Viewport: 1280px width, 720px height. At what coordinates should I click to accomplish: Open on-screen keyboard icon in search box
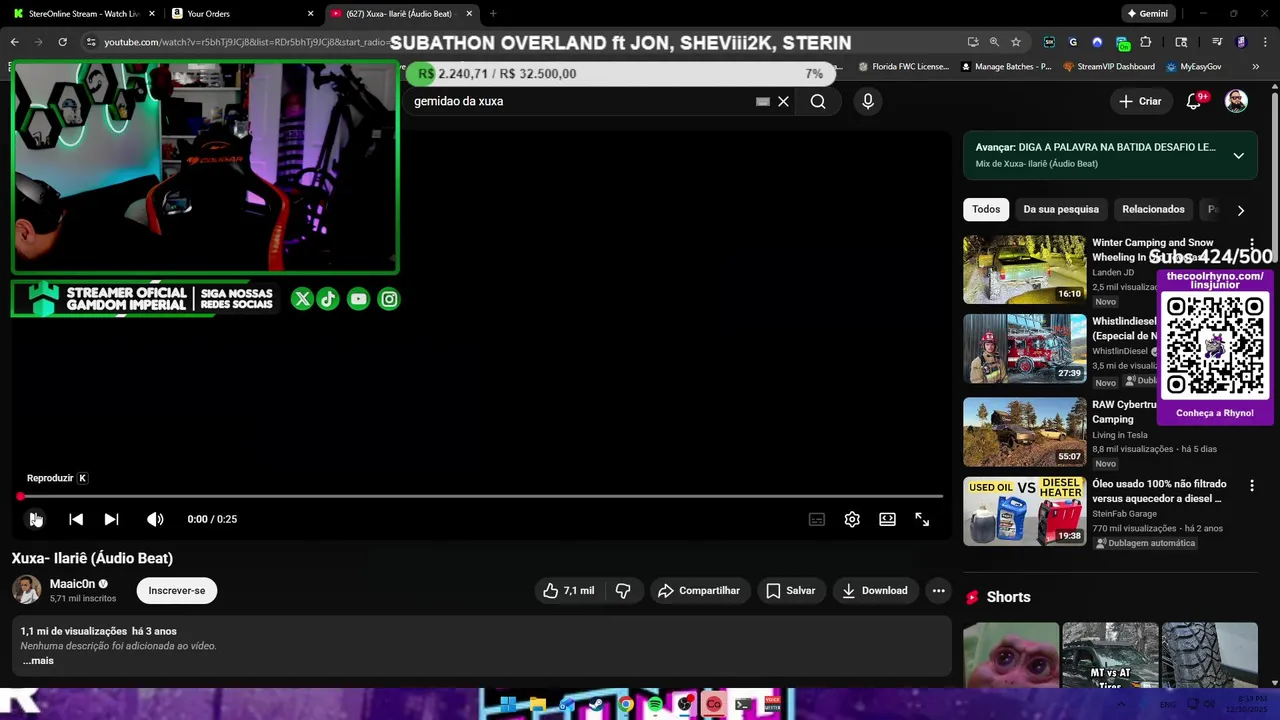click(763, 101)
